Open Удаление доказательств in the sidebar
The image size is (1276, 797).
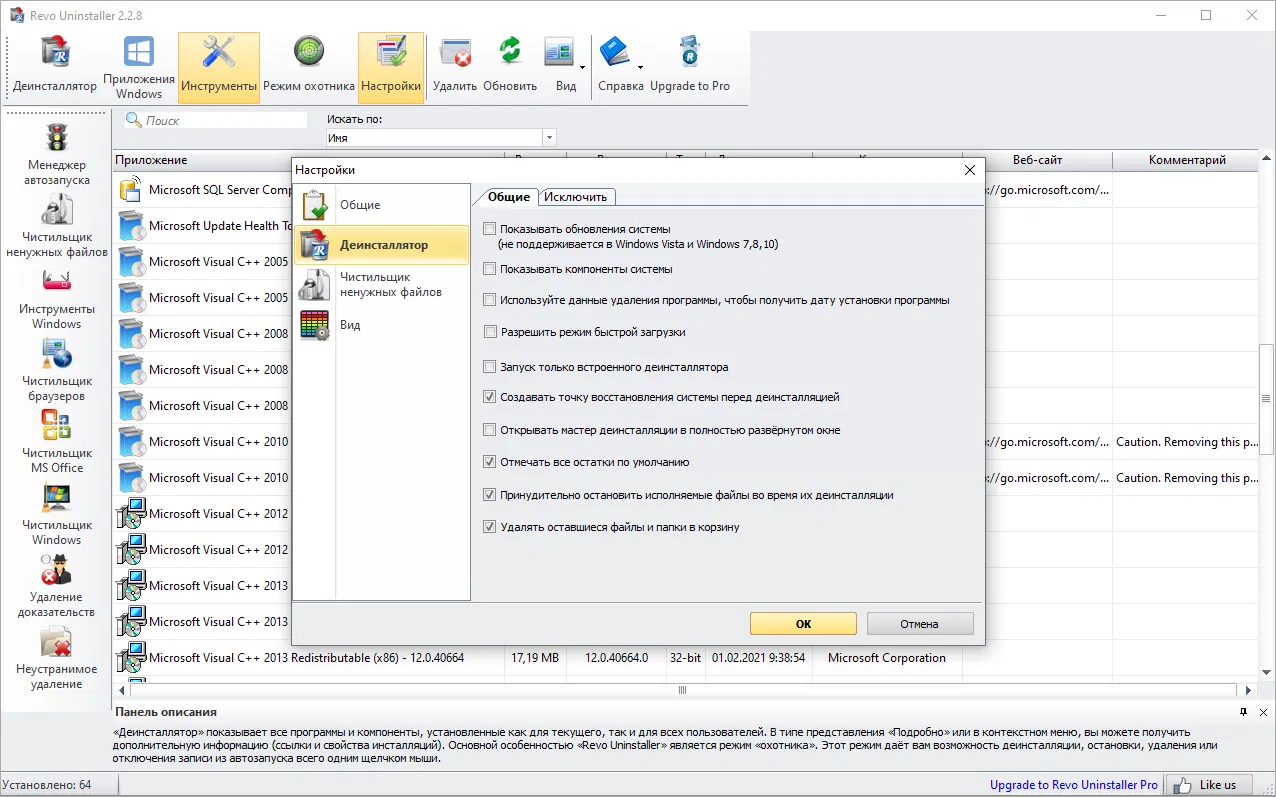coord(57,587)
